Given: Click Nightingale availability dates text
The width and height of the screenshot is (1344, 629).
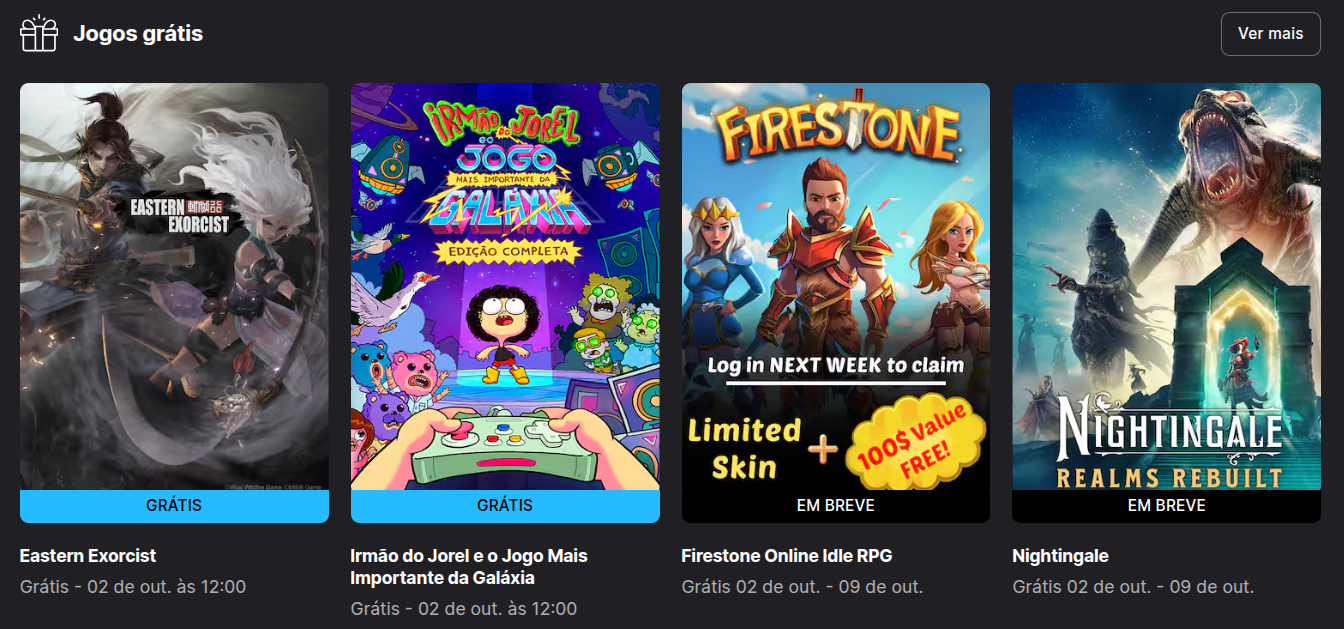Looking at the screenshot, I should (x=1133, y=587).
